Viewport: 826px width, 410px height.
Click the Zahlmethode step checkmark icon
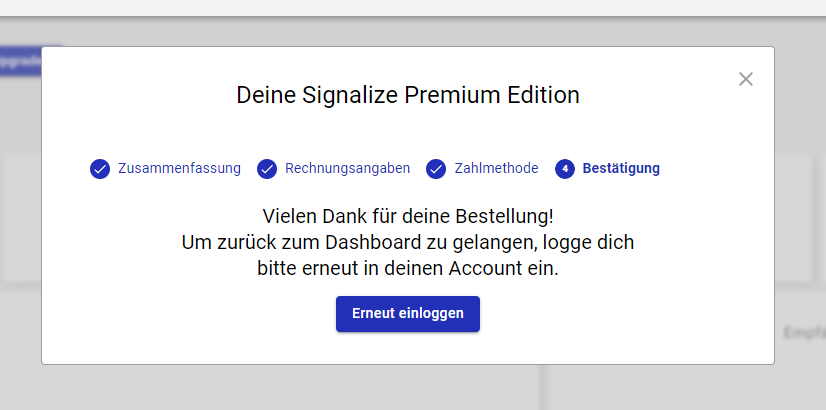(x=436, y=169)
